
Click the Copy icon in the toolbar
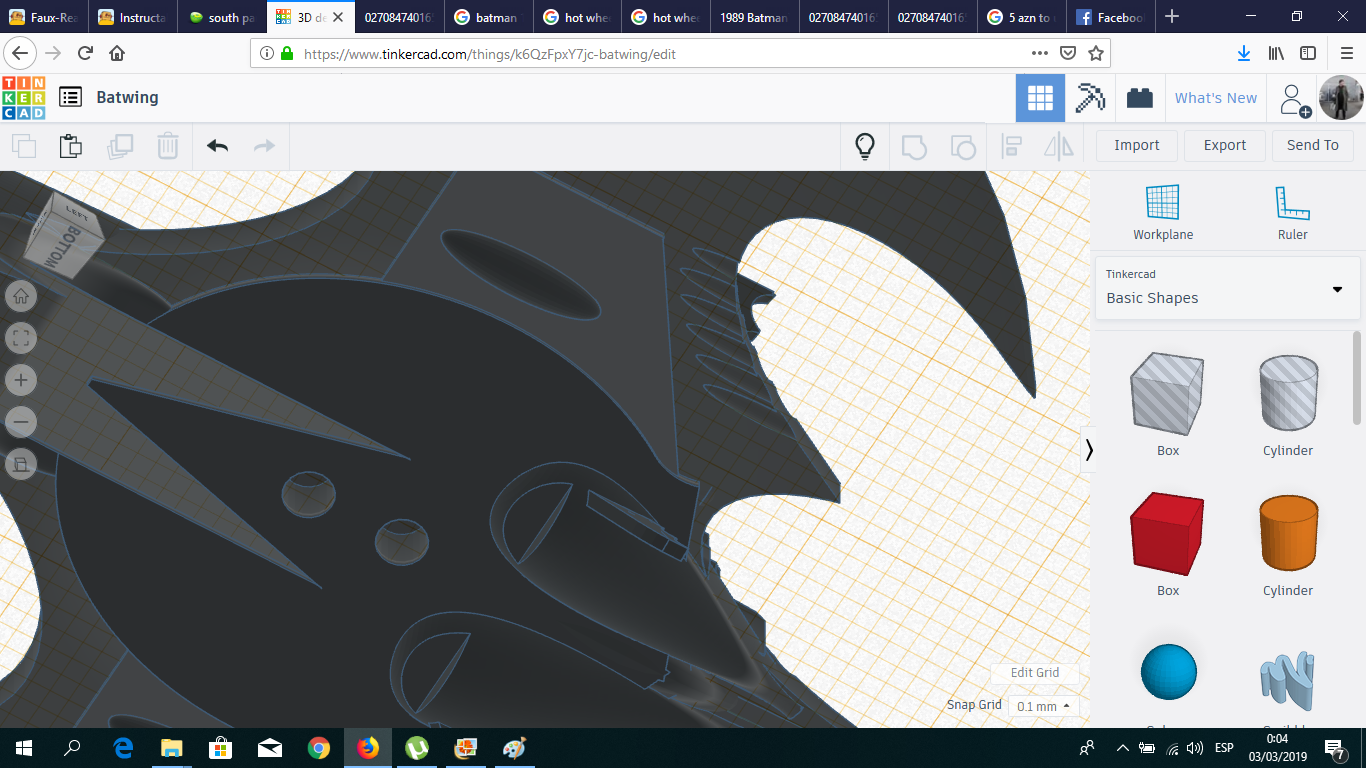point(23,146)
